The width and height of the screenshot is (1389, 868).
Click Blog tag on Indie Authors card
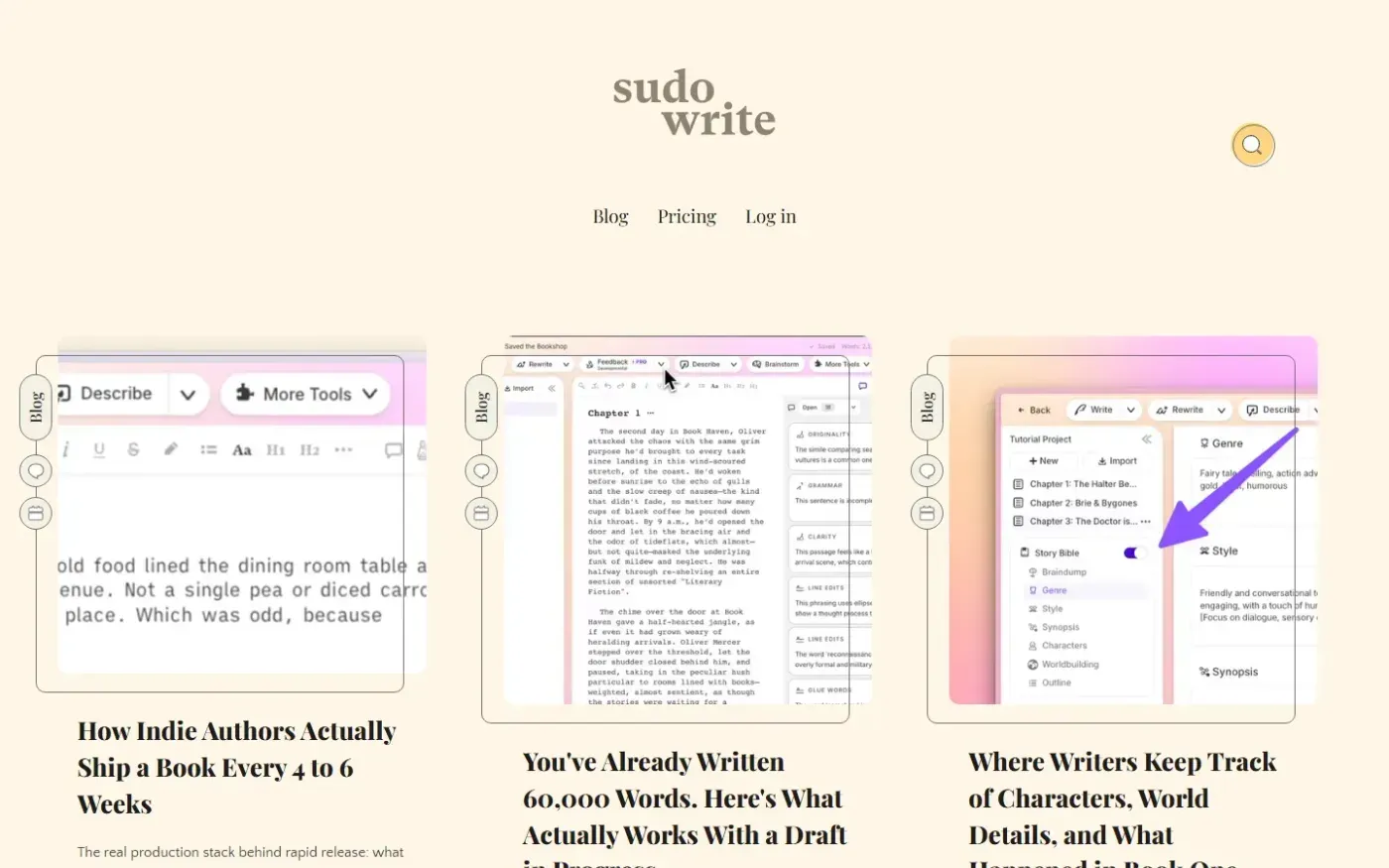coord(36,407)
